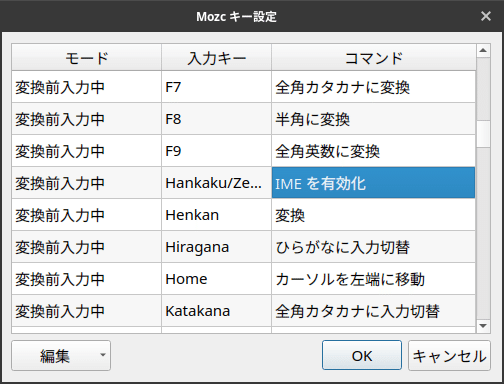Select the F9 key cell

point(217,151)
